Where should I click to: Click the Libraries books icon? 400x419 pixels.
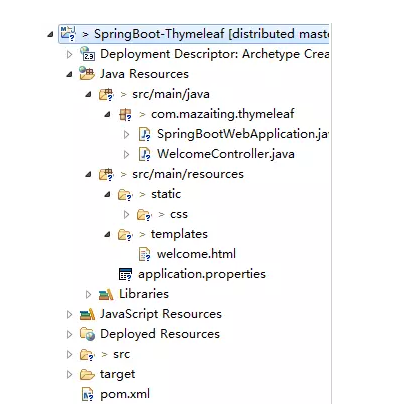[106, 294]
